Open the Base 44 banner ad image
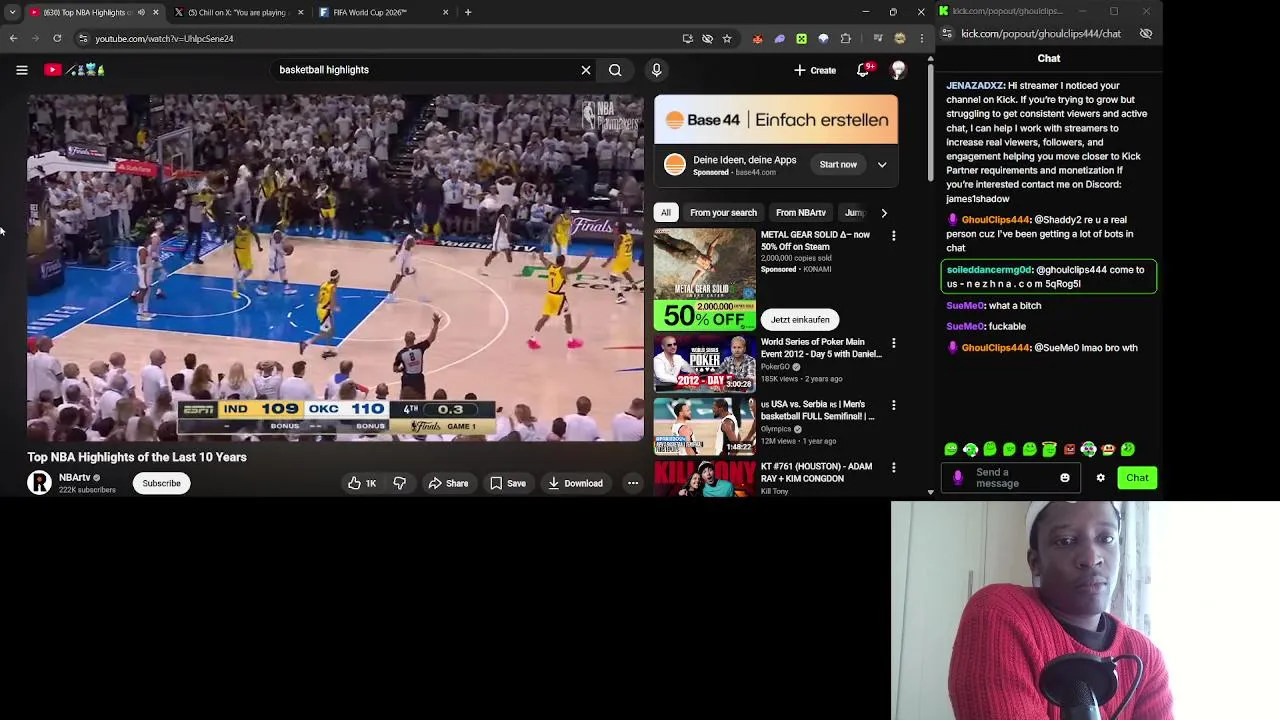1280x720 pixels. 776,120
